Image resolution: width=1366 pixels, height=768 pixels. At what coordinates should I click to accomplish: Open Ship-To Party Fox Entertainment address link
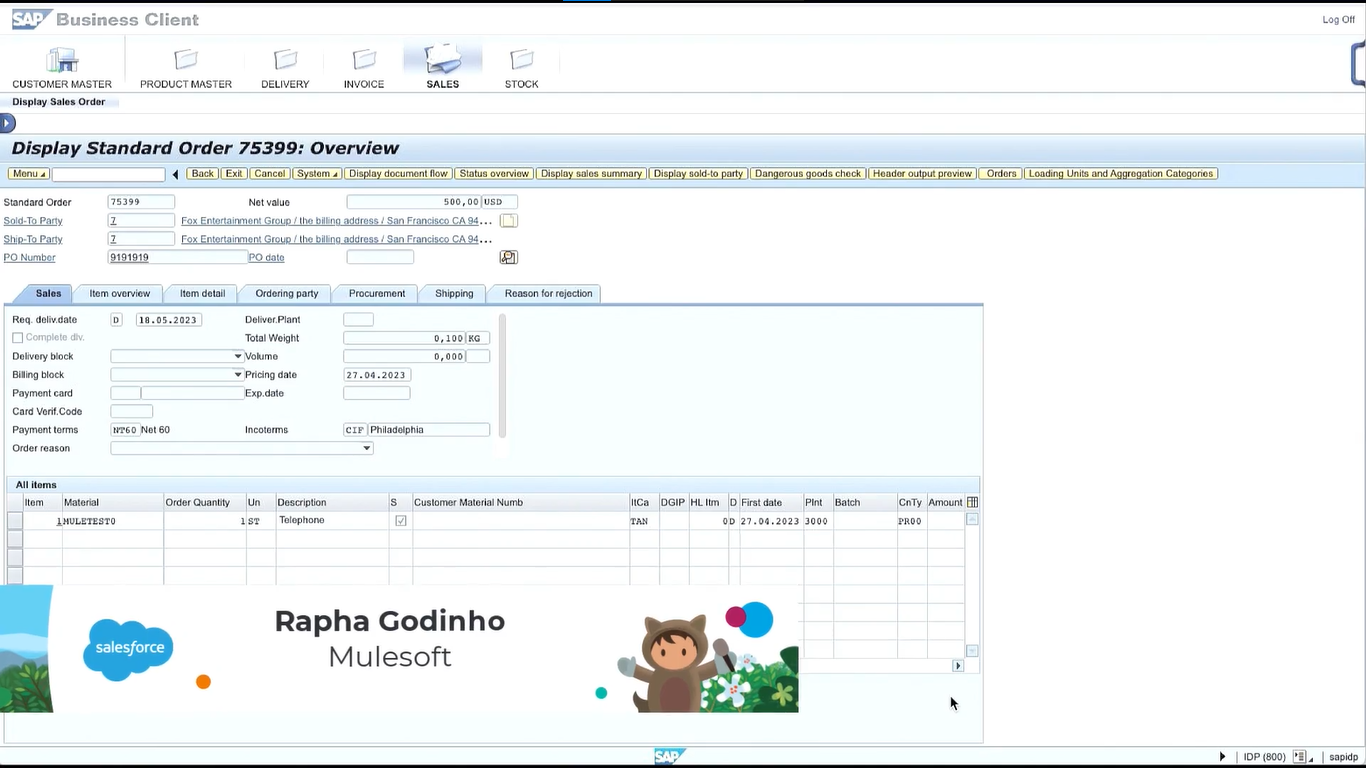click(336, 240)
